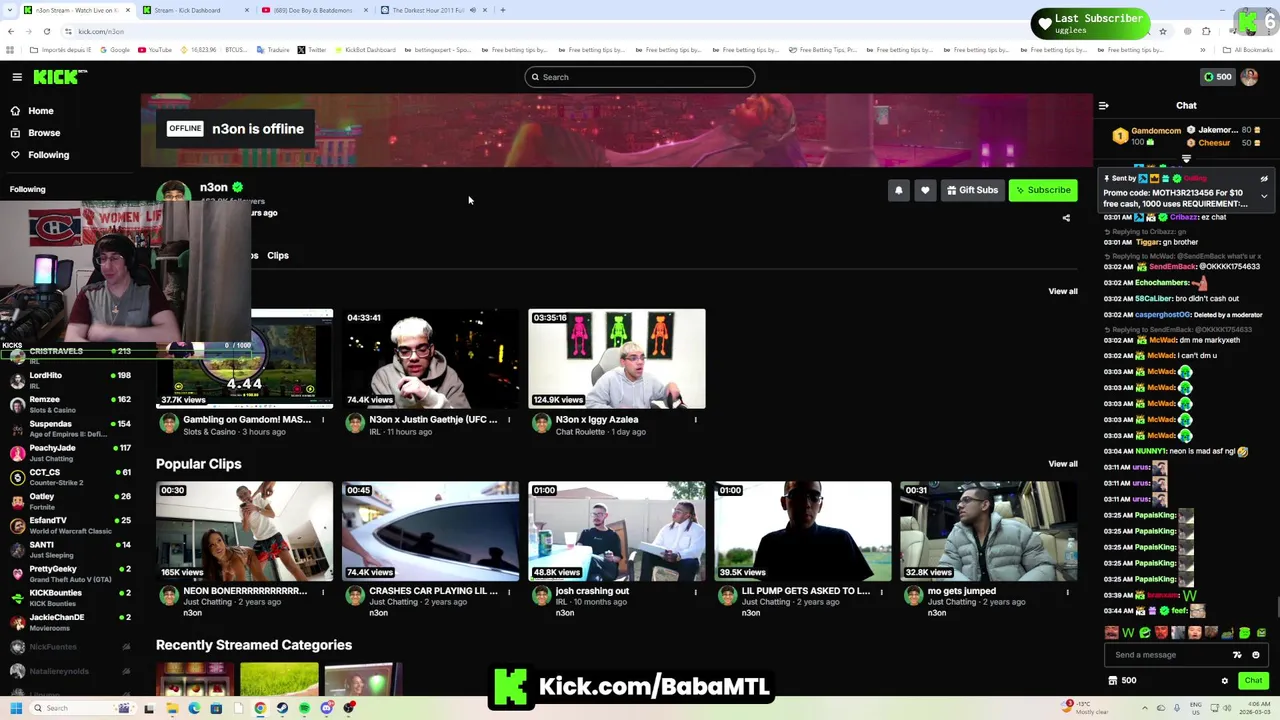Open LordHite channel in sidebar
Screen dimensions: 1280x720
[68, 380]
